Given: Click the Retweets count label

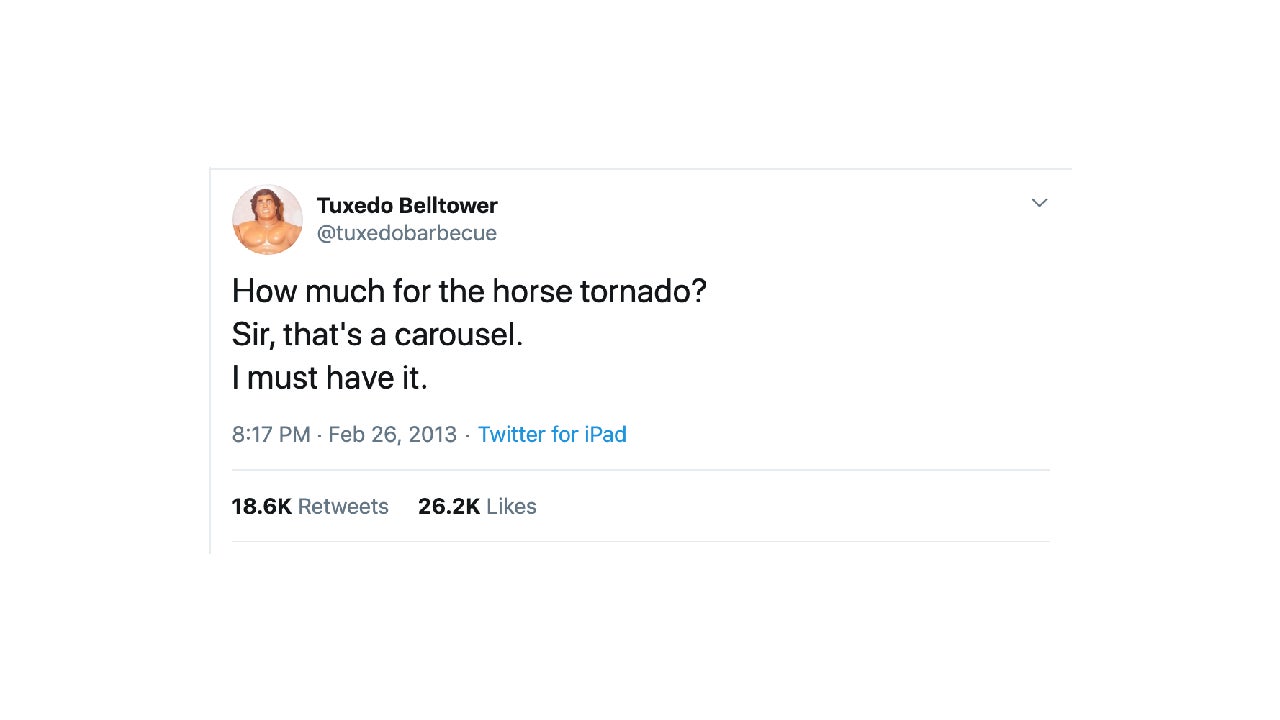Looking at the screenshot, I should click(x=343, y=506).
